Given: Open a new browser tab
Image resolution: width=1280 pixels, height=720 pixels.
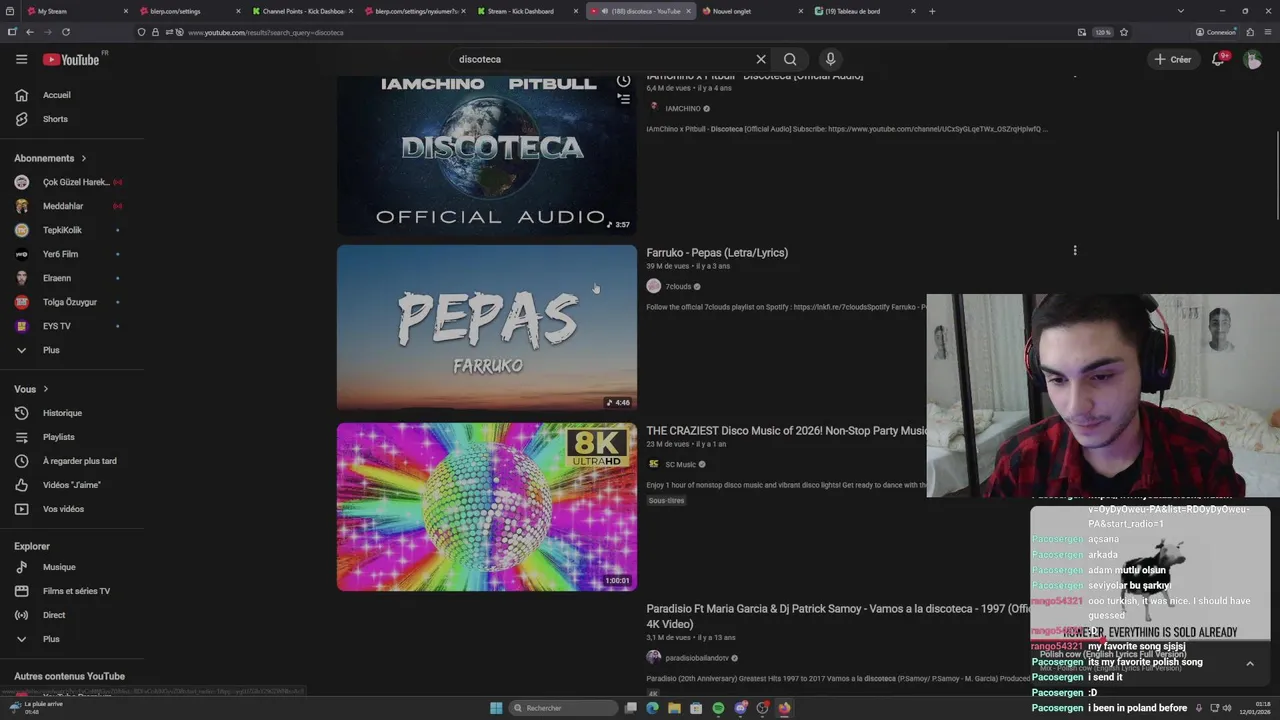Looking at the screenshot, I should pyautogui.click(x=932, y=11).
